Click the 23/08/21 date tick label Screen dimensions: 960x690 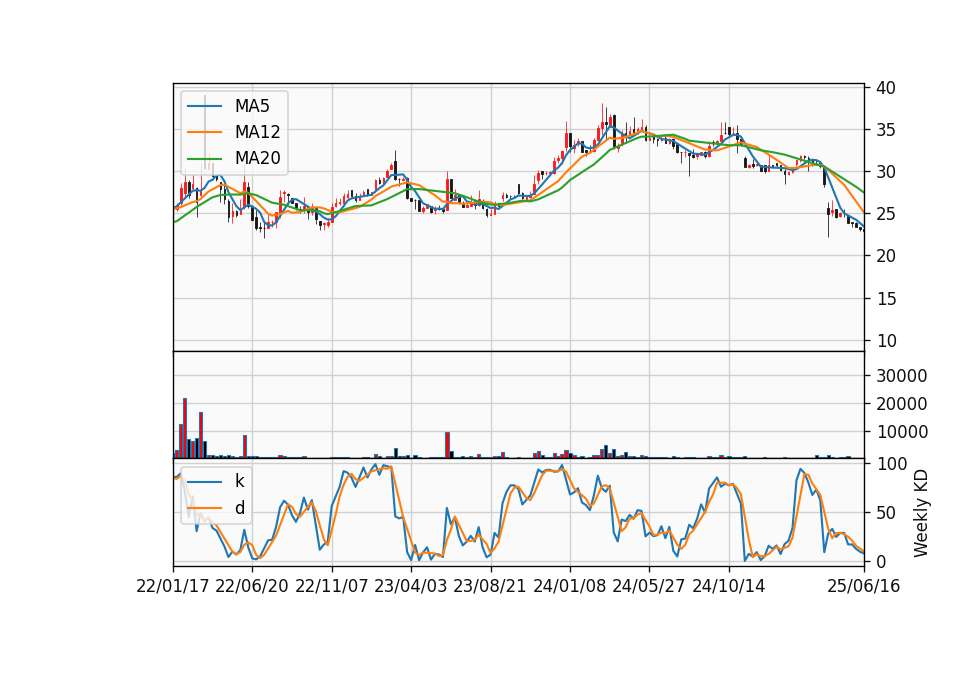pos(490,586)
